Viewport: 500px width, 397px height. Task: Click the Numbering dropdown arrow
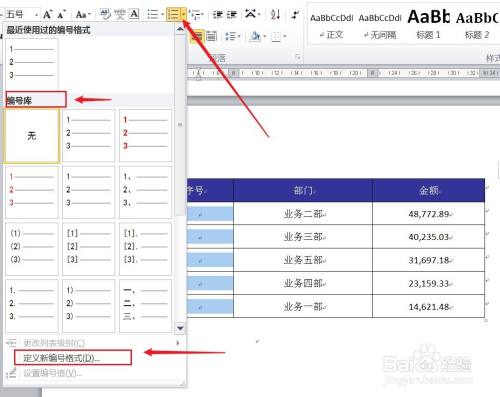(x=184, y=15)
